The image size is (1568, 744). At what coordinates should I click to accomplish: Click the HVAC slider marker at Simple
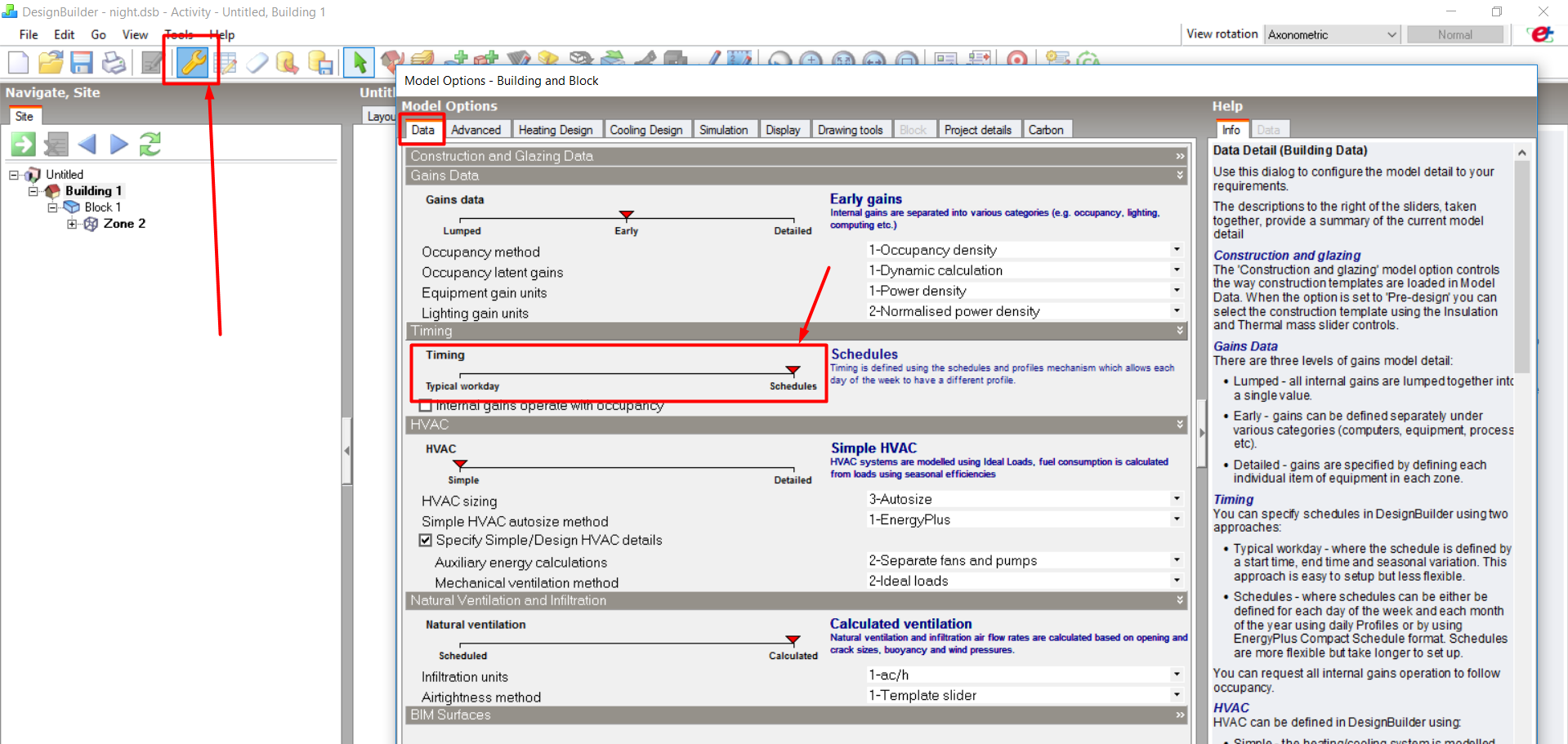coord(461,465)
